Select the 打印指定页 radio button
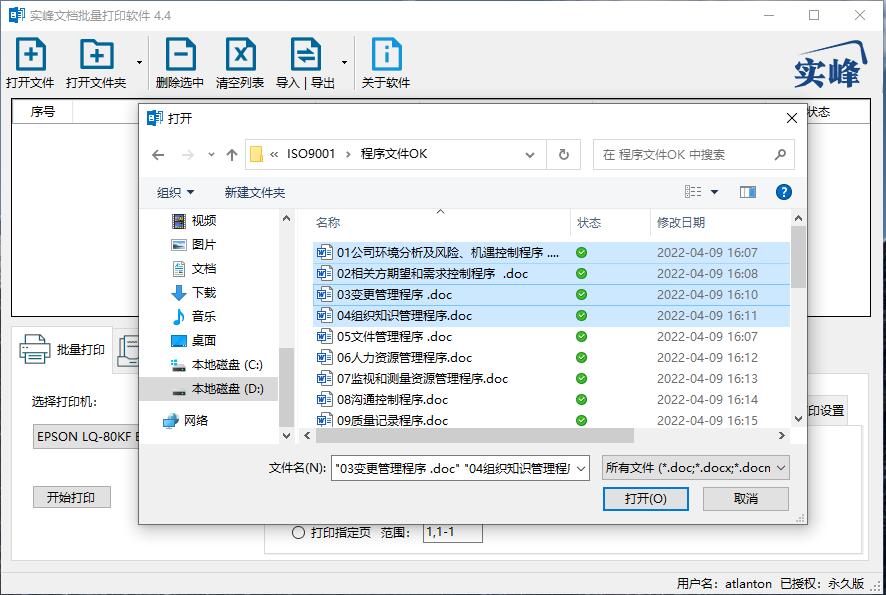This screenshot has height=595, width=886. (298, 532)
